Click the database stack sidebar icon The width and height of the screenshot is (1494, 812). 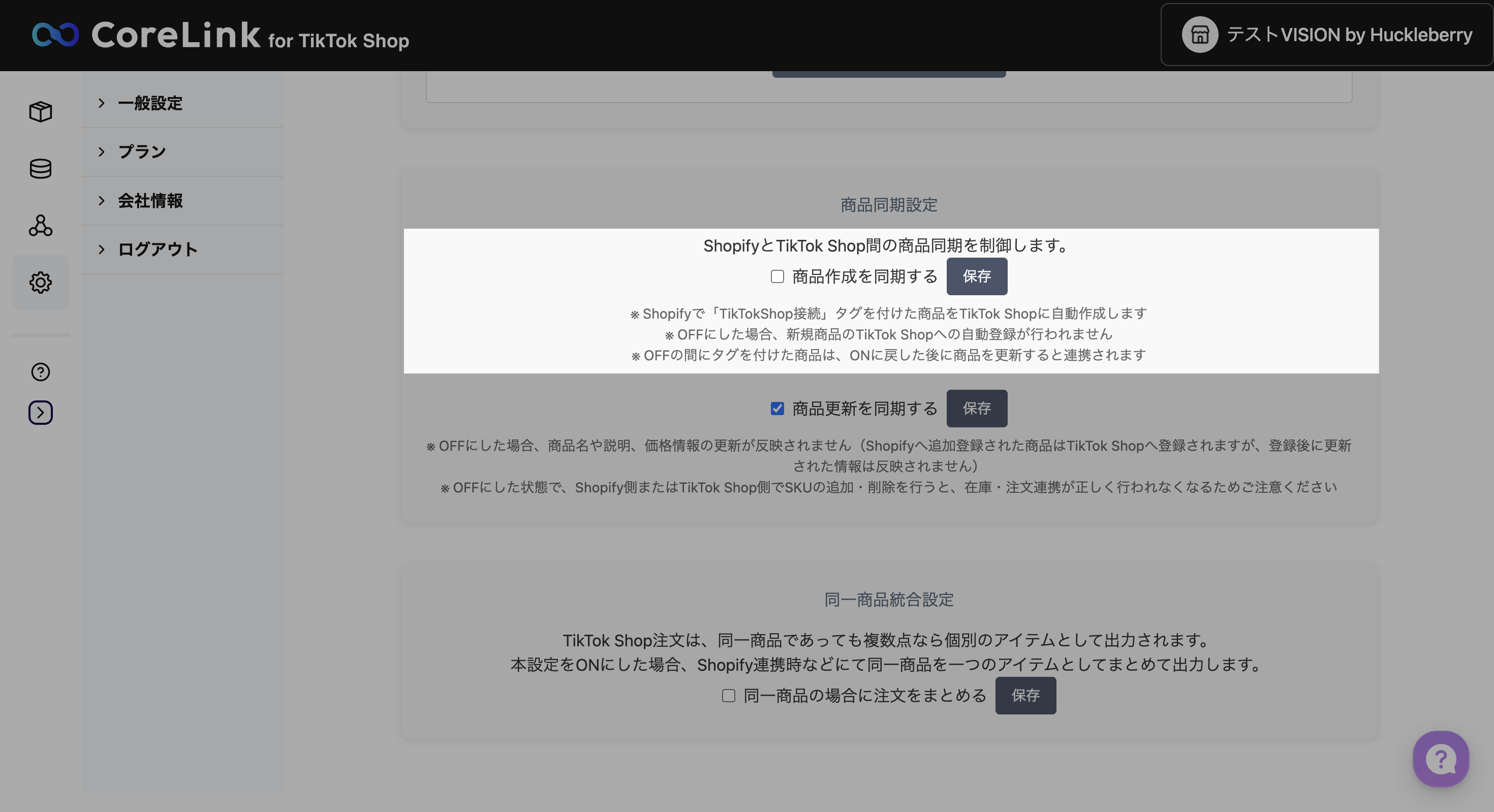pyautogui.click(x=41, y=169)
